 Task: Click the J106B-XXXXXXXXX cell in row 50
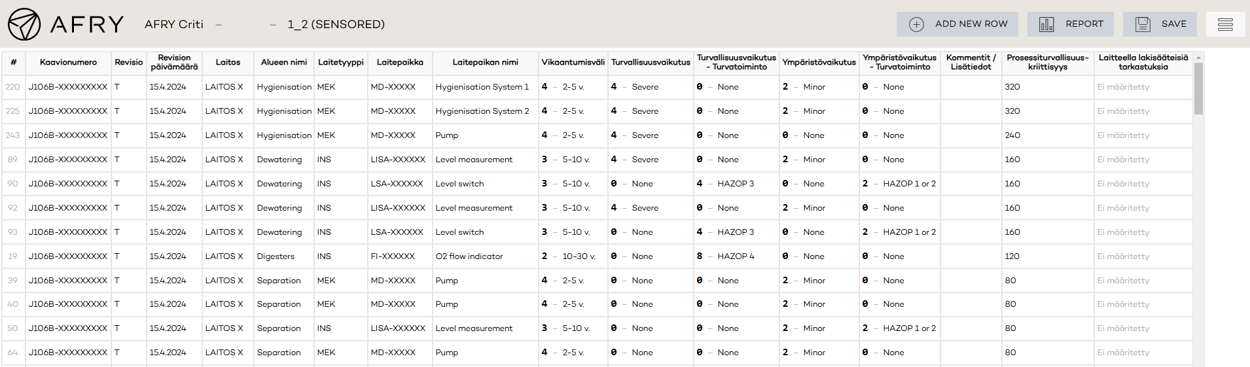click(x=69, y=328)
